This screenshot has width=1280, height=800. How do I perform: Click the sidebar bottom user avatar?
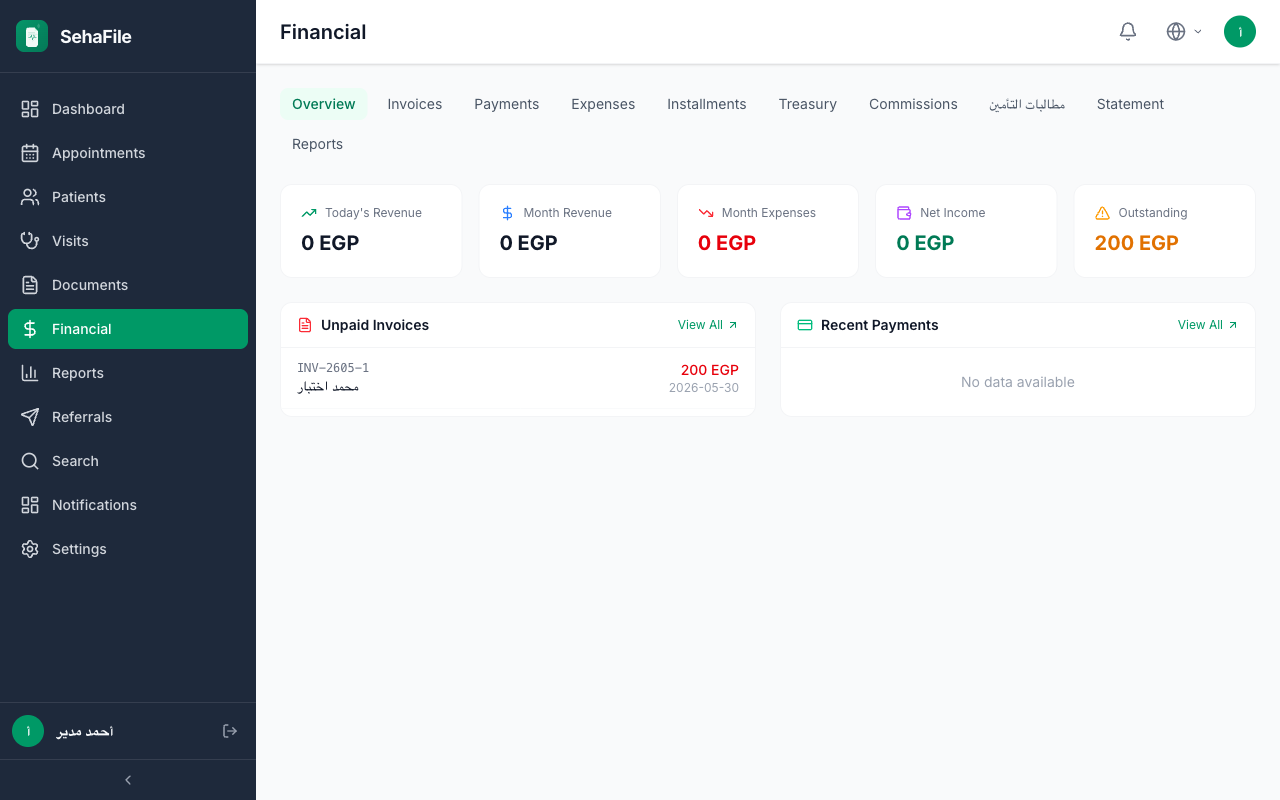(x=28, y=731)
